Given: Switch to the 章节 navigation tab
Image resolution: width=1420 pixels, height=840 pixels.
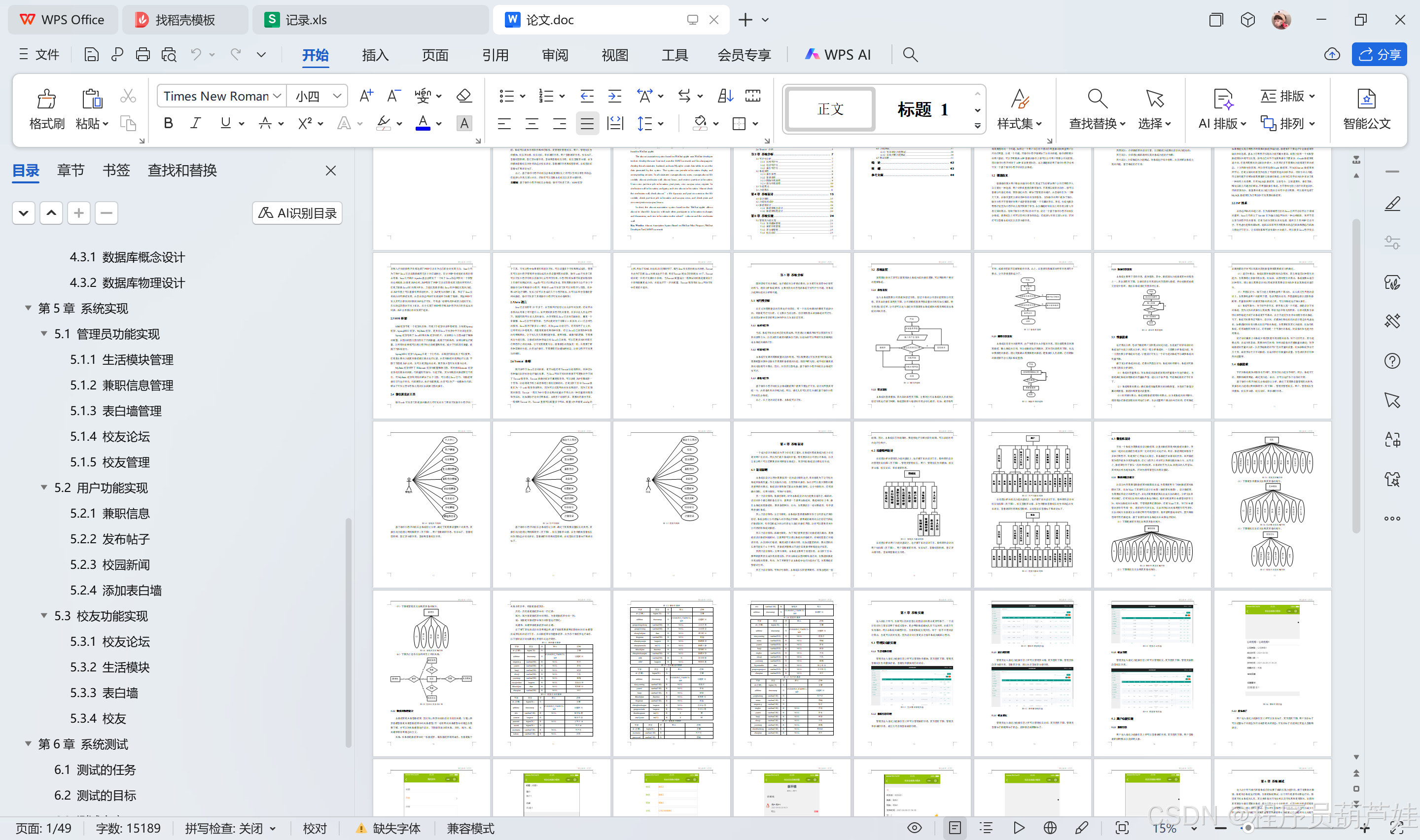Looking at the screenshot, I should [71, 171].
